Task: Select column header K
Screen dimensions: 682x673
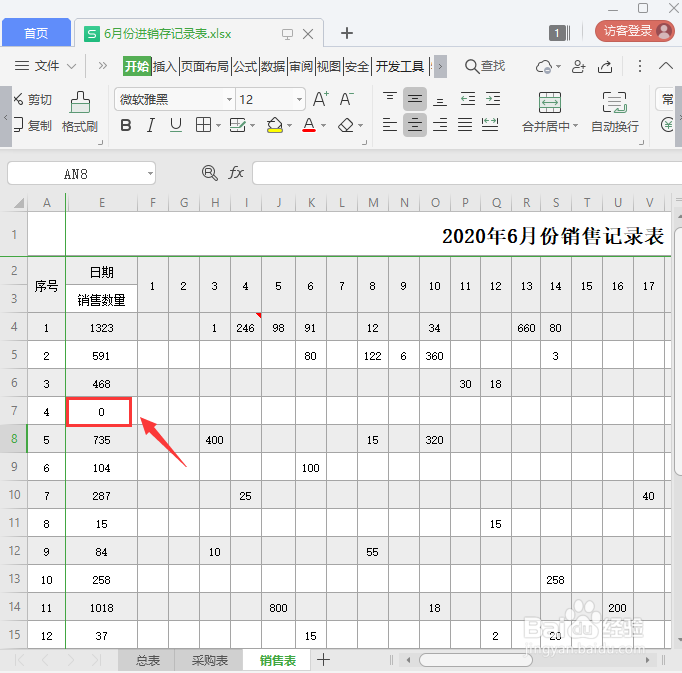Action: pyautogui.click(x=311, y=203)
